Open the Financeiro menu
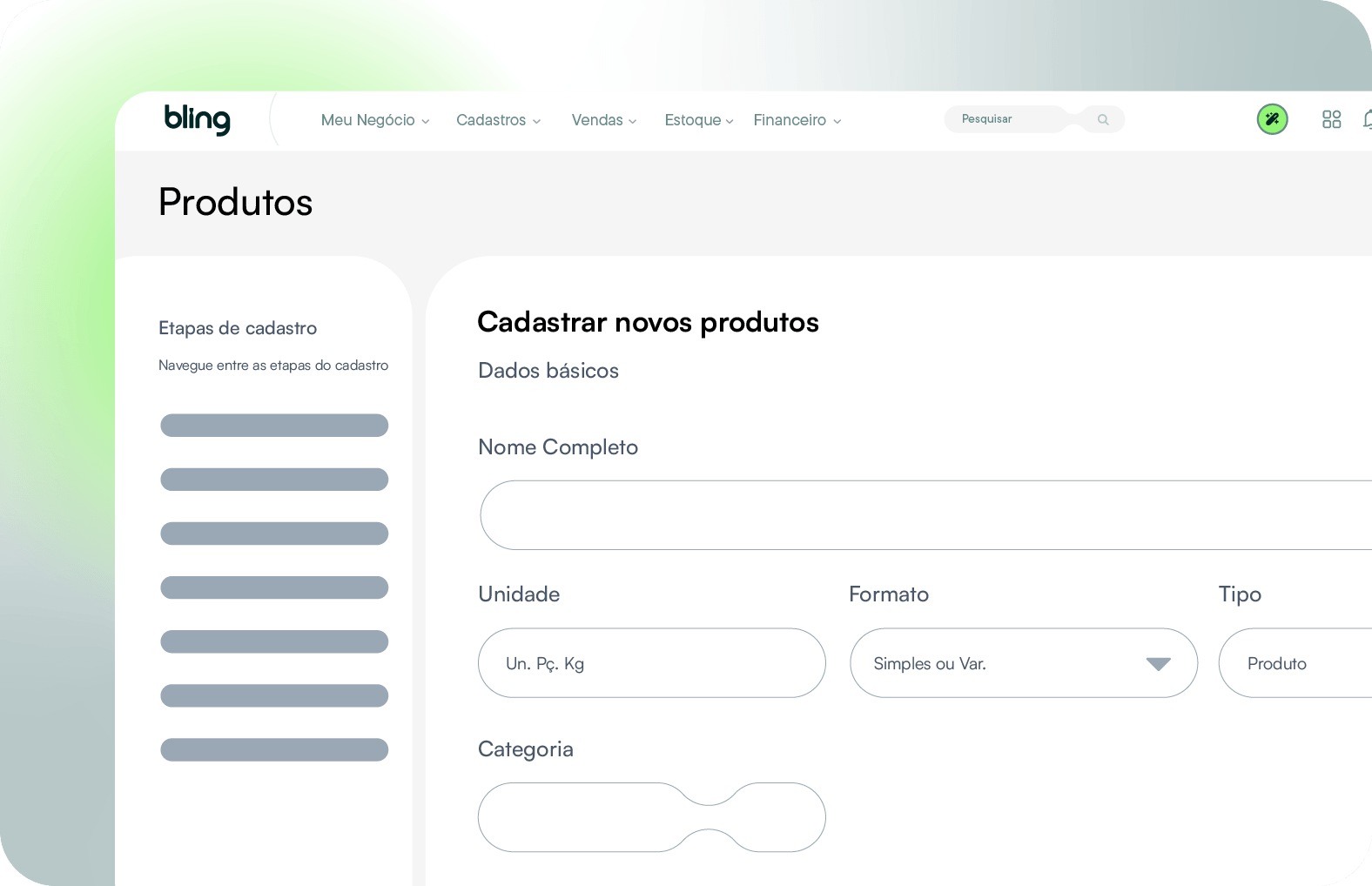Viewport: 1372px width, 886px height. pos(797,120)
